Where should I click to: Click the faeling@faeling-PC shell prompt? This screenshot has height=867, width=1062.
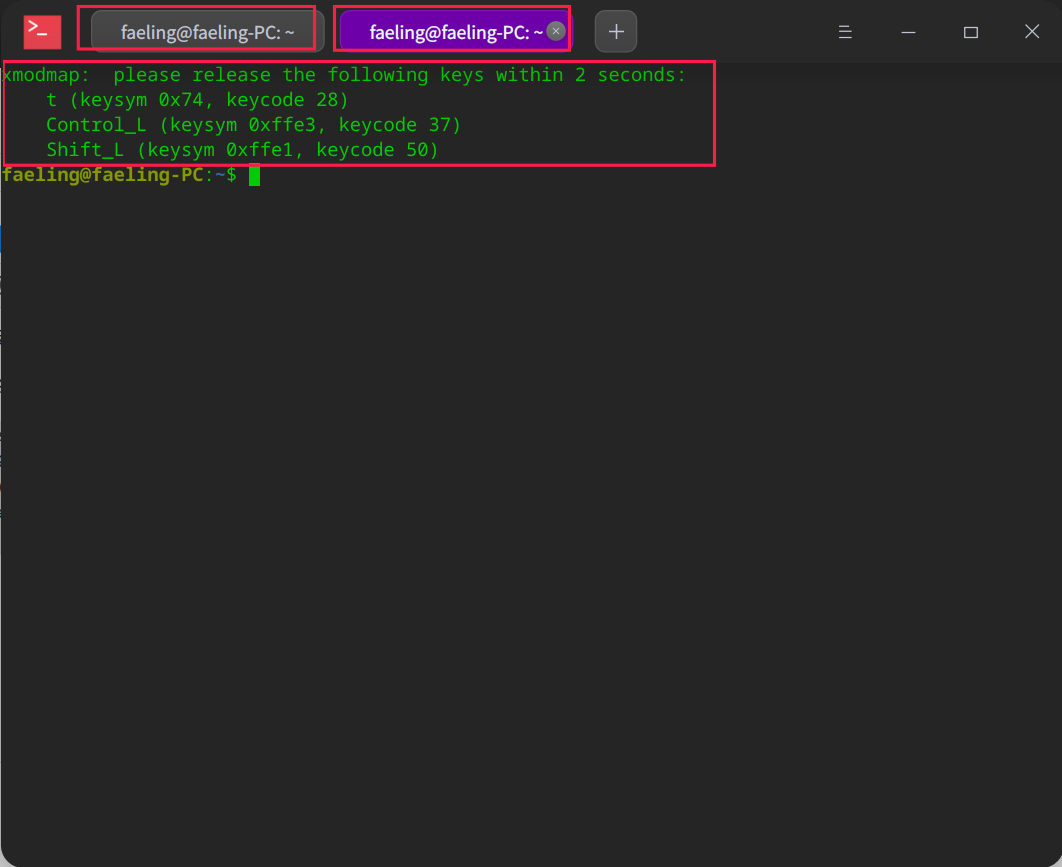[119, 175]
